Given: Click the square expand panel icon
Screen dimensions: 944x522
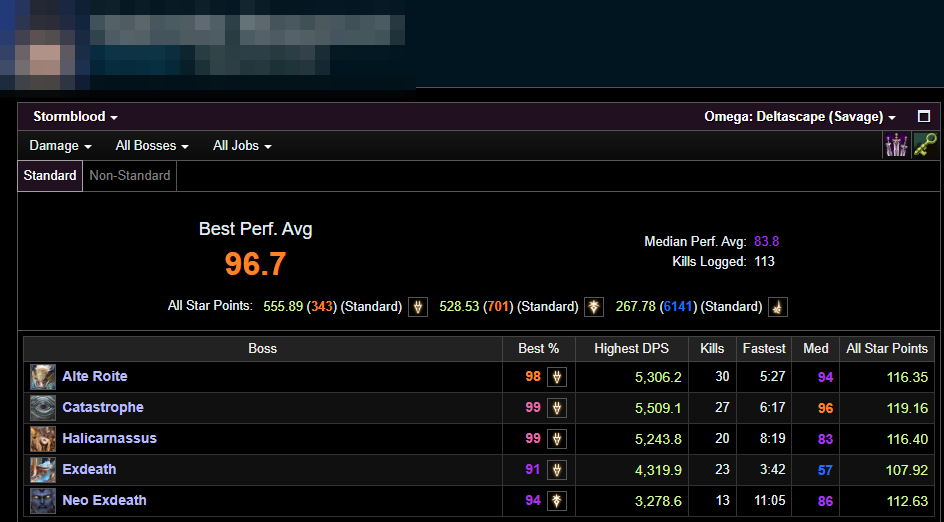Looking at the screenshot, I should [924, 116].
